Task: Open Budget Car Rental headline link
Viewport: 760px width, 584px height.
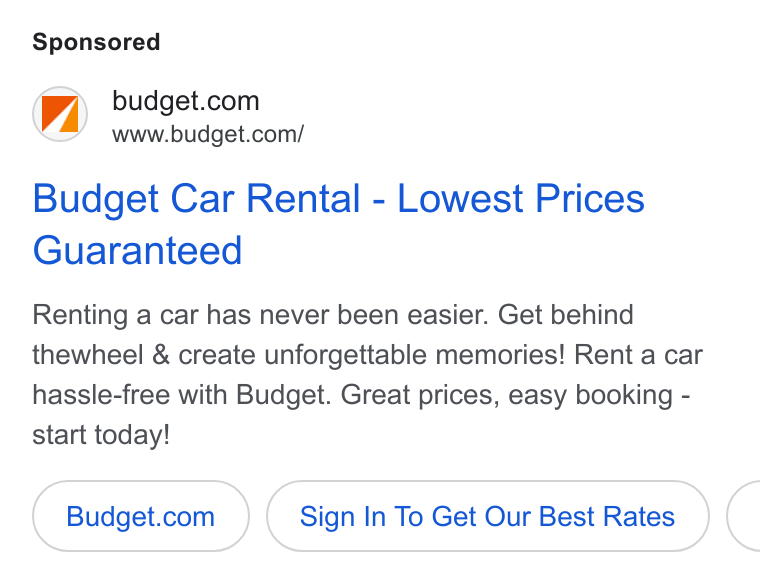Action: pos(338,224)
